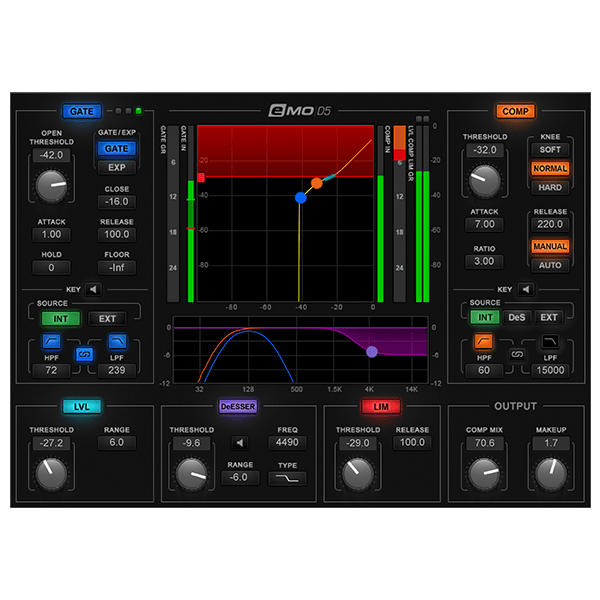Click the Gate ATTACK value 1.00
This screenshot has width=600, height=600.
51,234
